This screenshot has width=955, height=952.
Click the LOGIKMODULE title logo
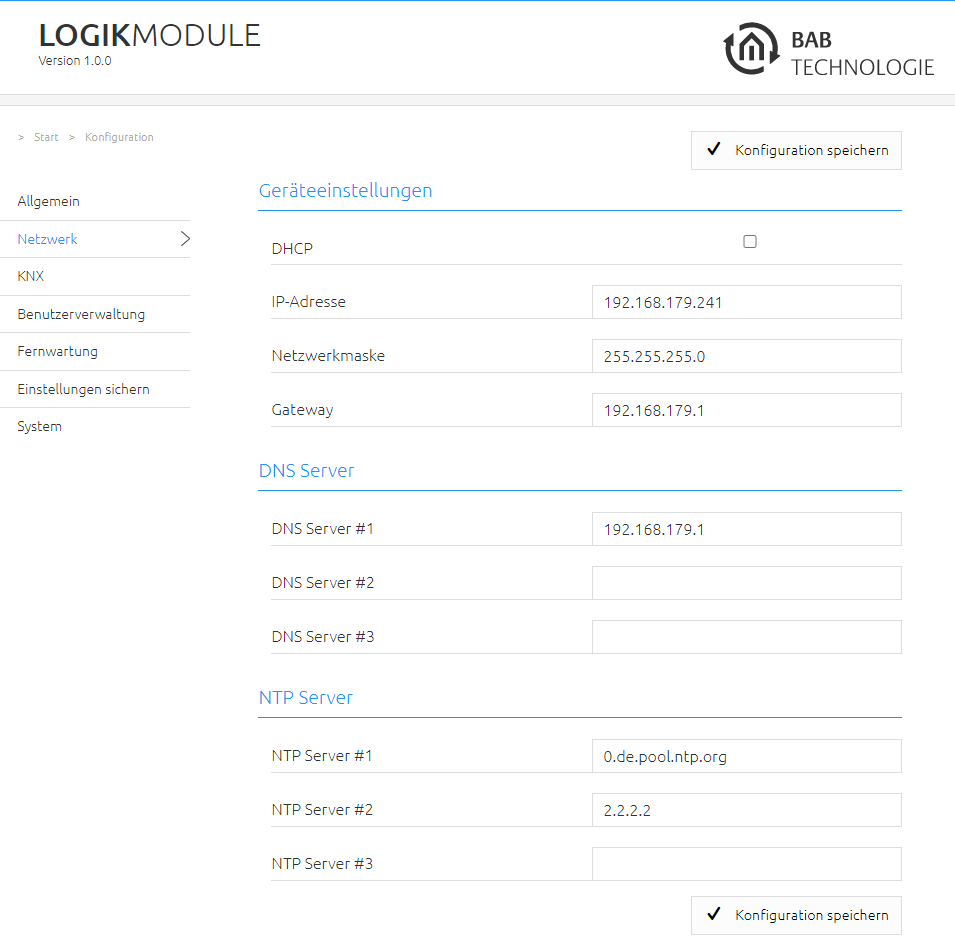(149, 35)
